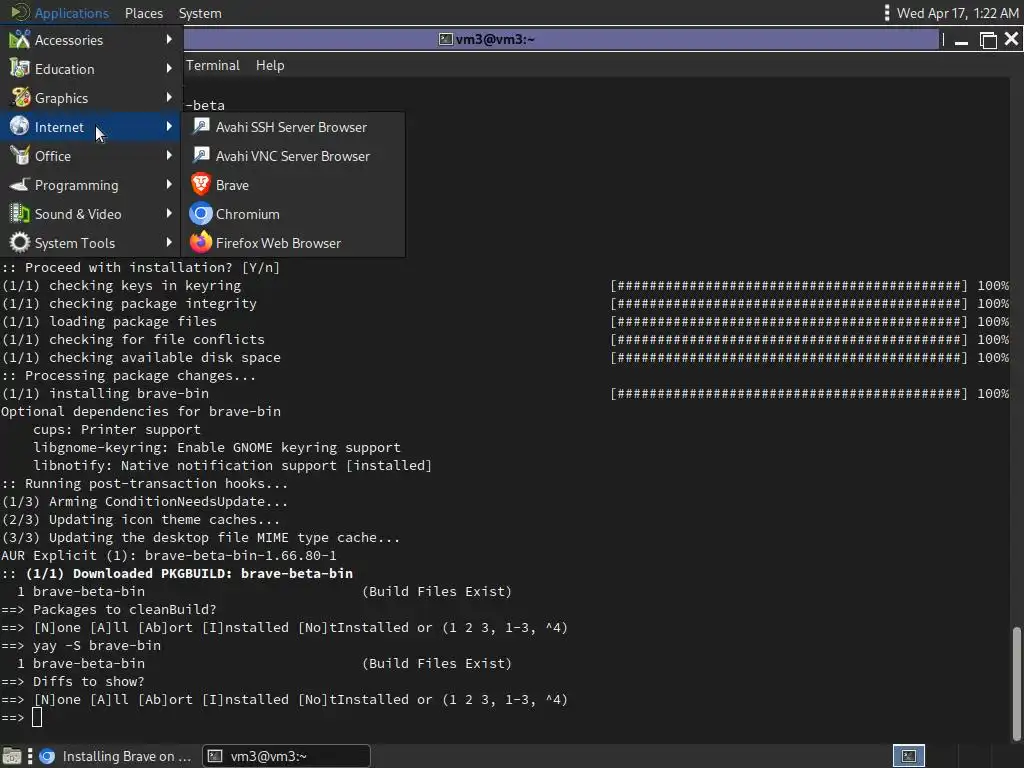Click the System Tools gear icon

(x=20, y=243)
